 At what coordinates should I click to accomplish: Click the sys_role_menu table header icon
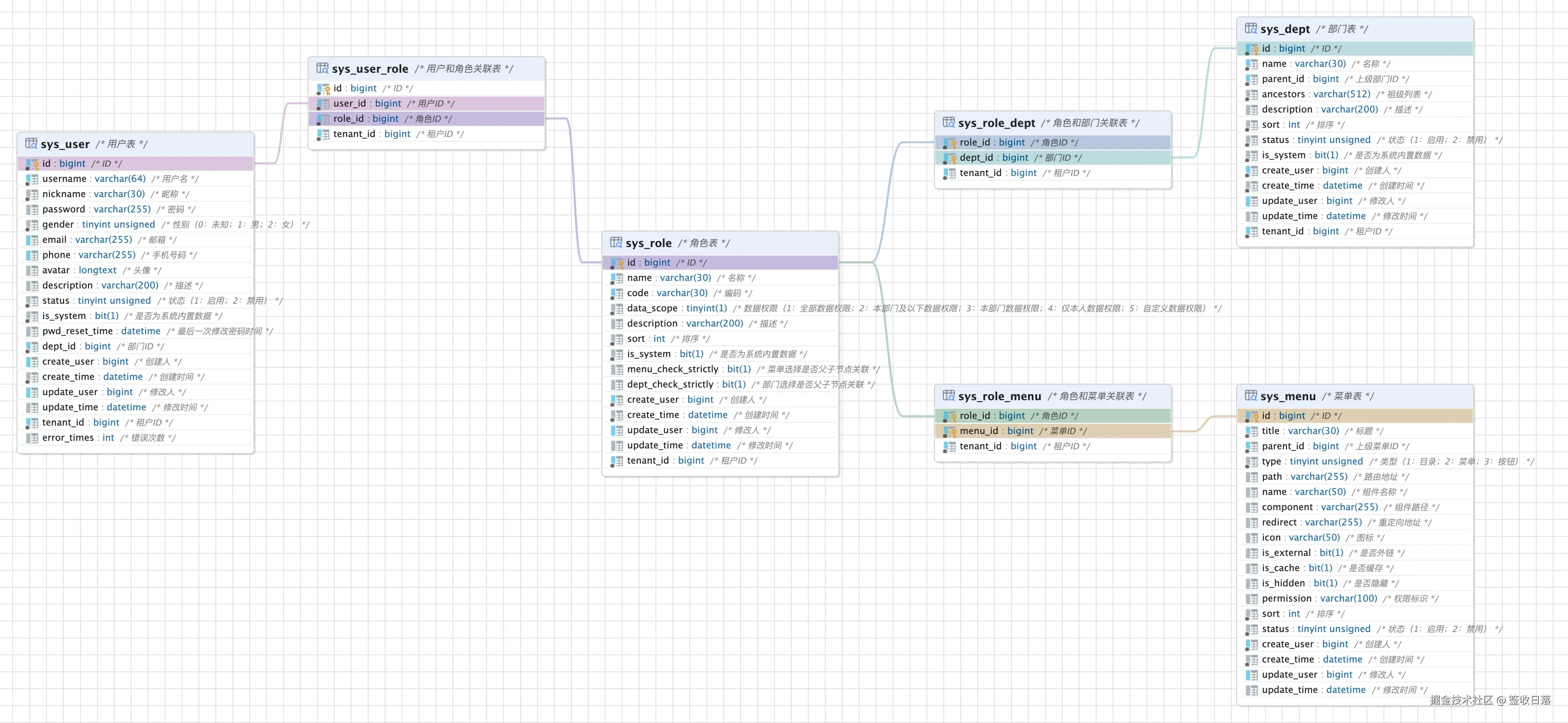click(949, 396)
